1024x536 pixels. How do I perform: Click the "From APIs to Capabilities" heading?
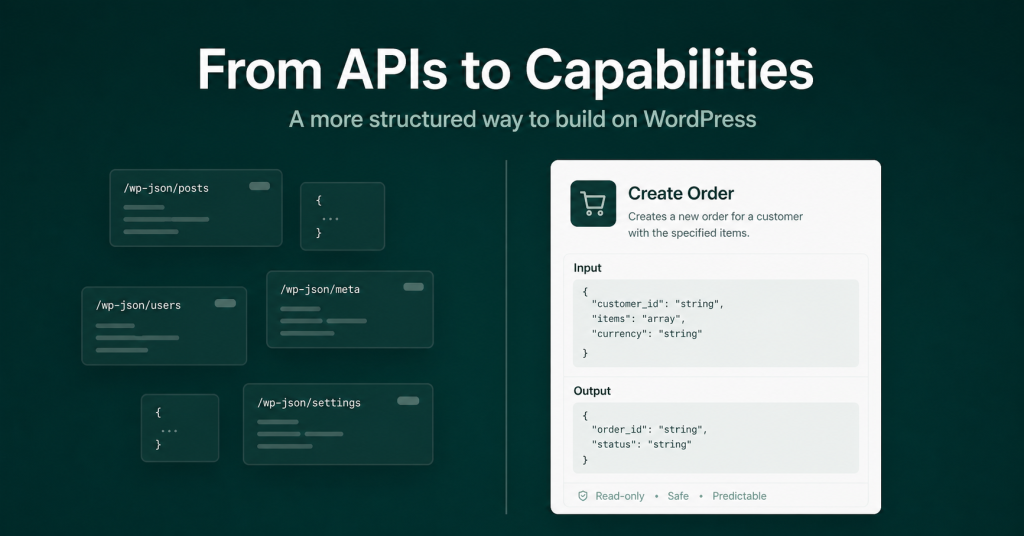[x=505, y=69]
